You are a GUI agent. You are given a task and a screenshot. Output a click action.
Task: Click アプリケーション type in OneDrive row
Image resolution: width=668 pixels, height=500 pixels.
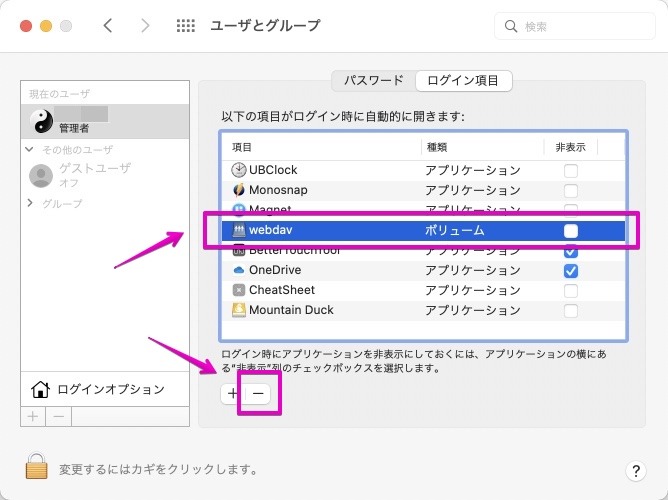point(473,270)
